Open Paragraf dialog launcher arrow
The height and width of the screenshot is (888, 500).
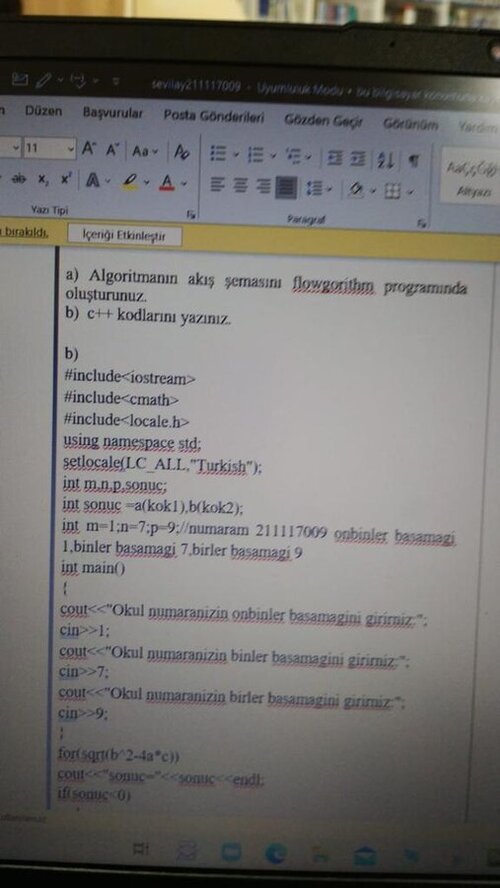click(x=421, y=223)
